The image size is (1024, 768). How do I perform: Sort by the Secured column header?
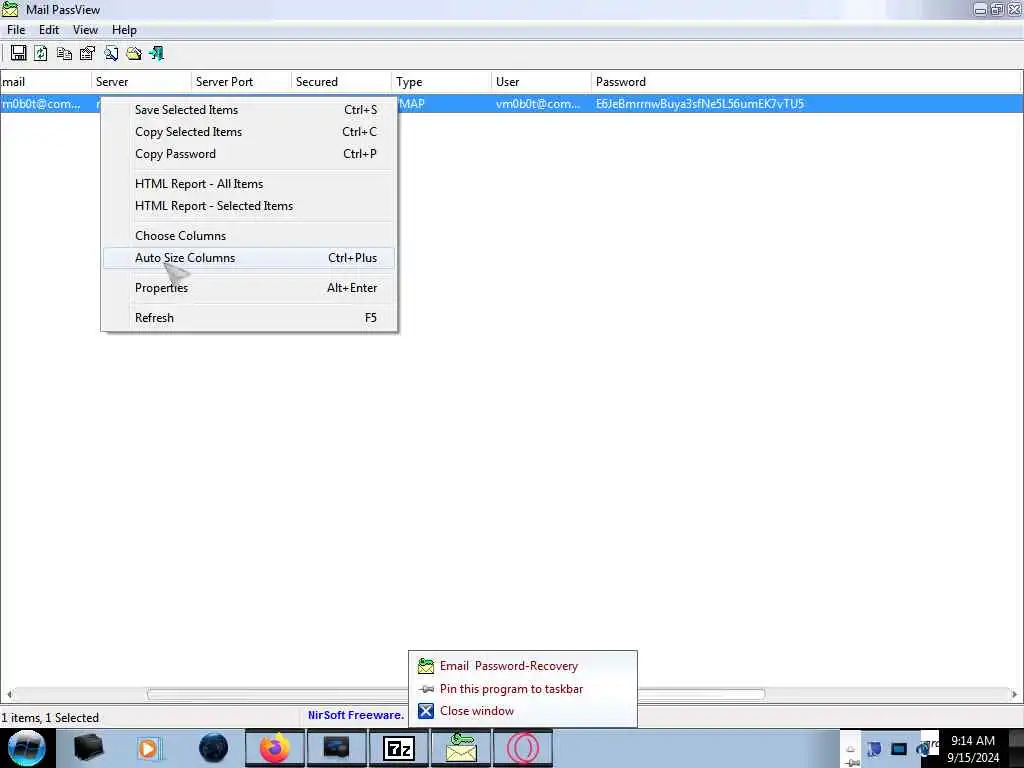point(342,82)
